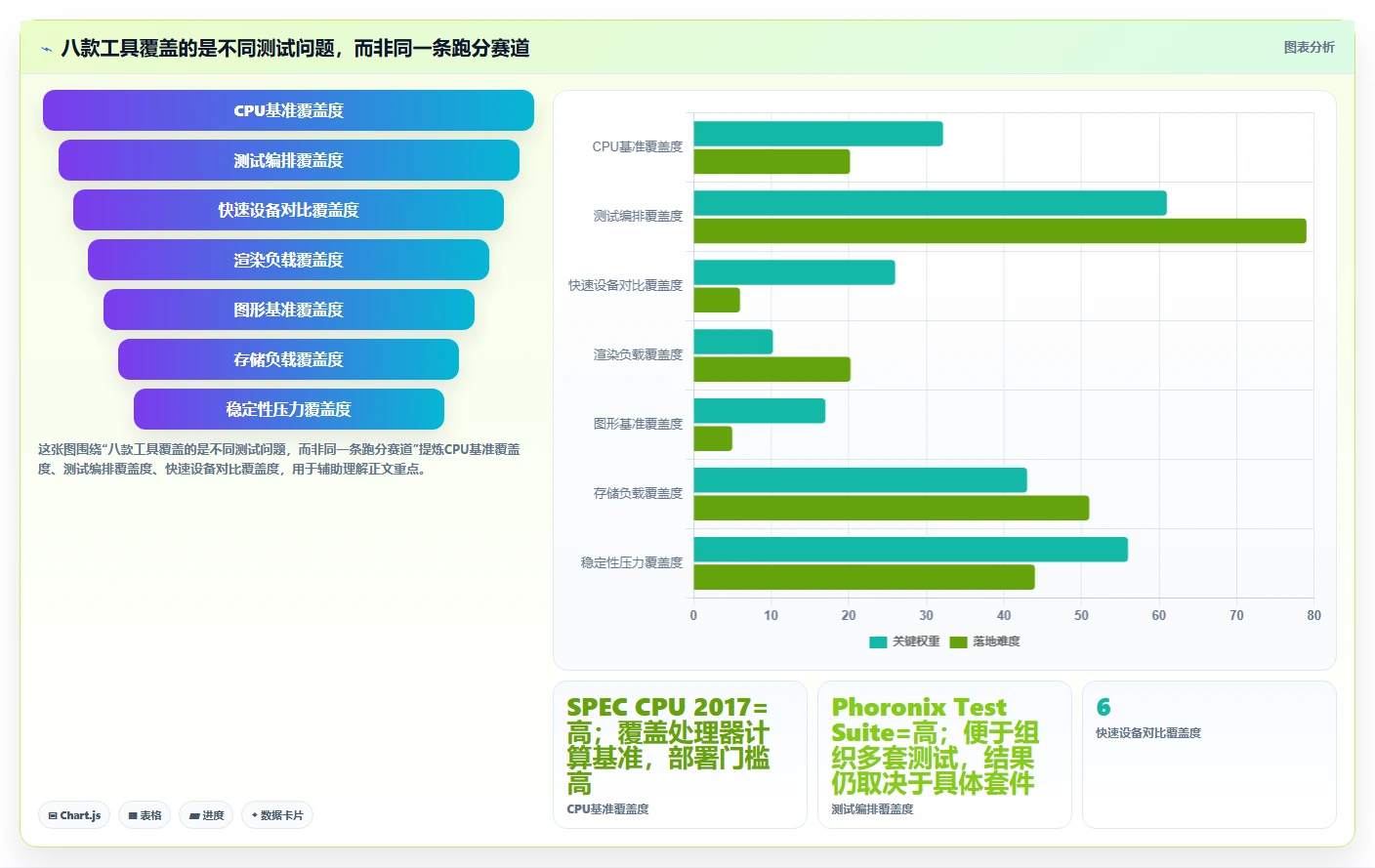Image resolution: width=1375 pixels, height=868 pixels.
Task: Click the green bar for 存储负载覆盖度
Action: tap(892, 508)
